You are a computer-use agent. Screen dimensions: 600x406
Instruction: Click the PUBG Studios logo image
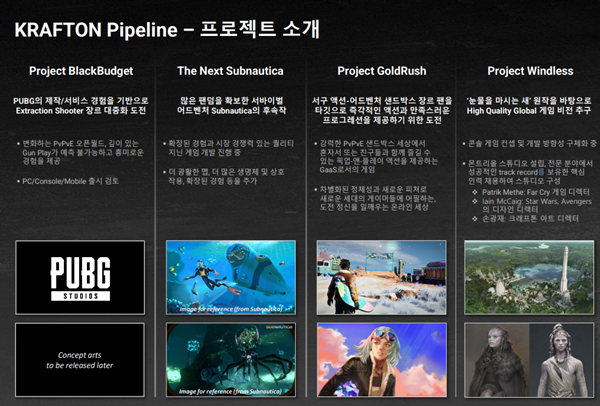[81, 274]
